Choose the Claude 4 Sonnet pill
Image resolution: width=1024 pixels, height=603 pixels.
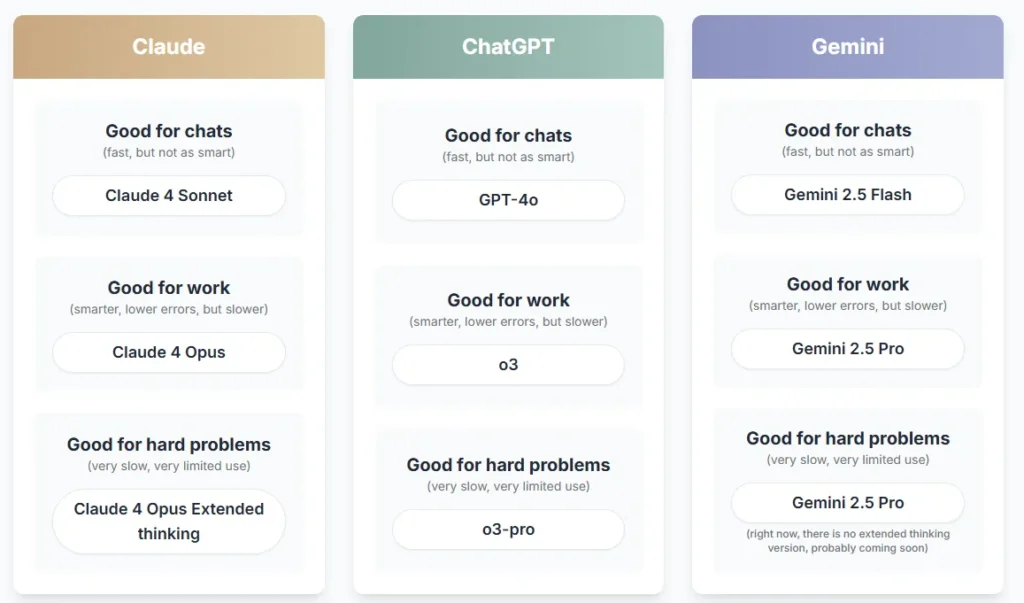coord(168,195)
